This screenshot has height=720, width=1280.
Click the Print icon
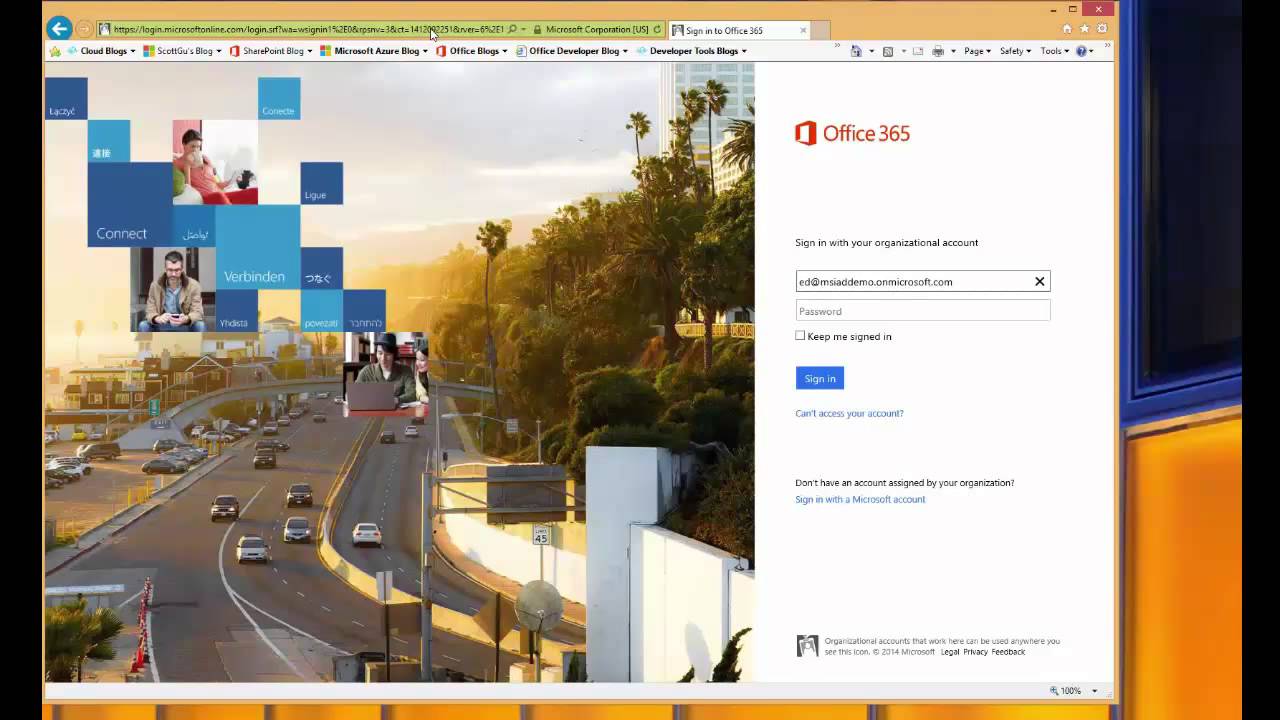click(x=938, y=51)
